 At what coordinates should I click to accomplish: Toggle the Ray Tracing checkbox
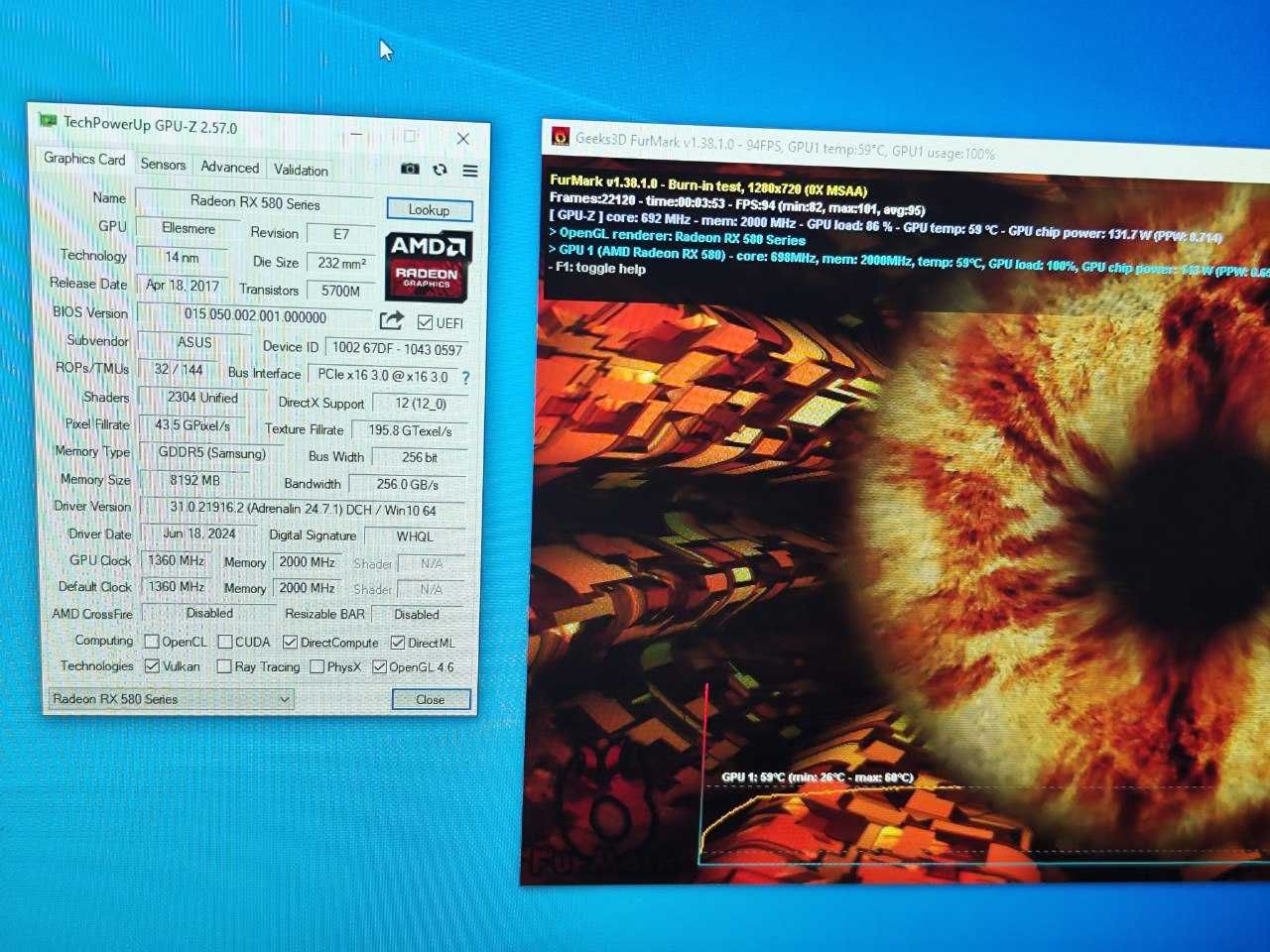click(224, 666)
